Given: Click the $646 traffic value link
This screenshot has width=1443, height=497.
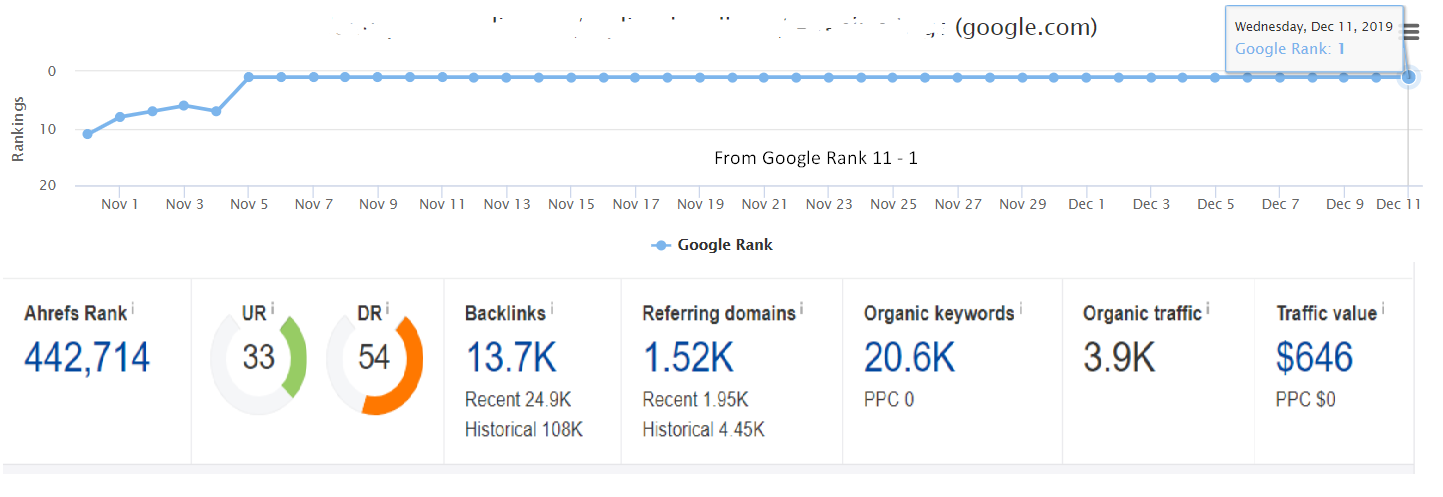Looking at the screenshot, I should [x=1314, y=357].
